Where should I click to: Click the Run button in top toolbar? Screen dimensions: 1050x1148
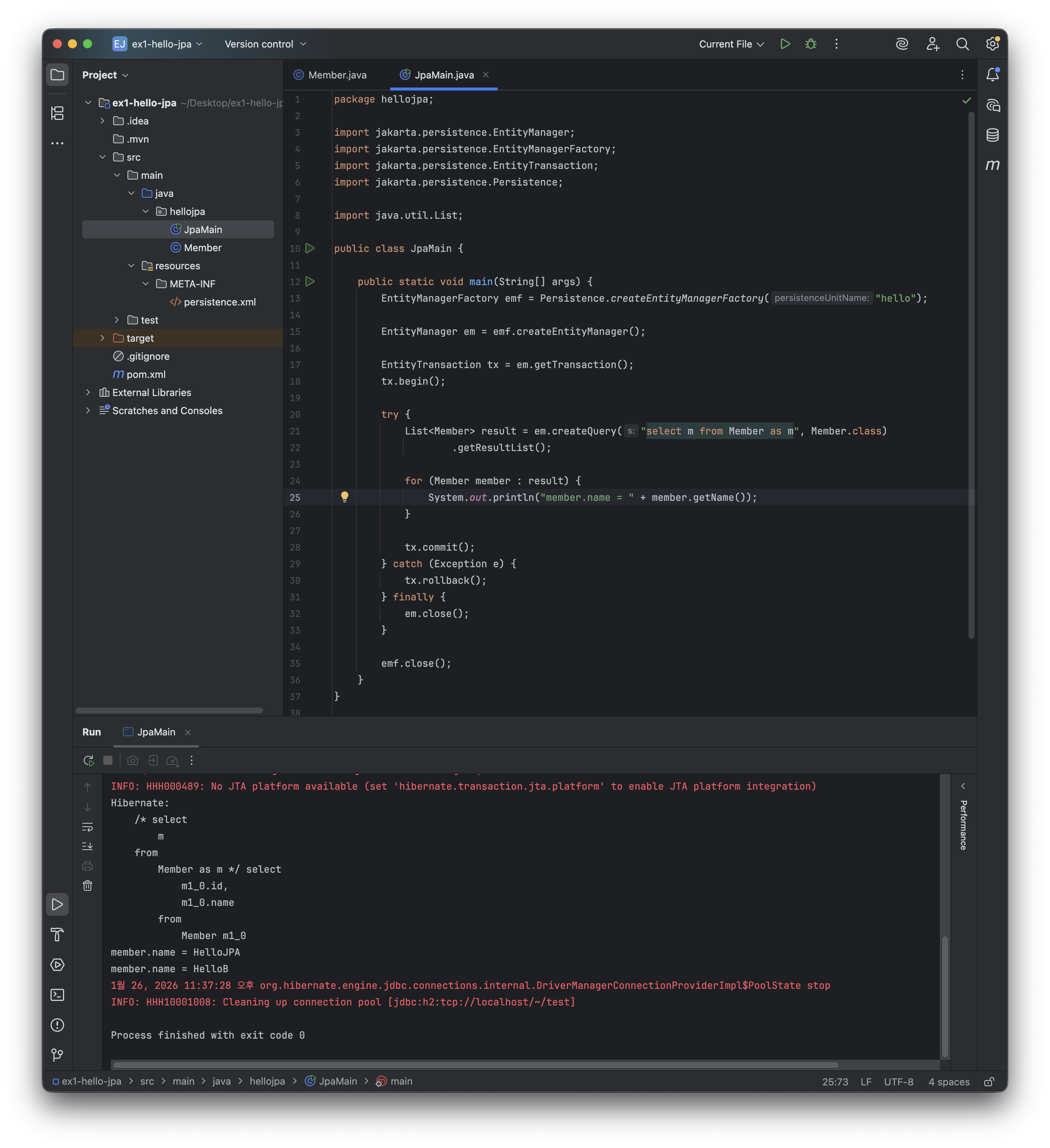[784, 44]
